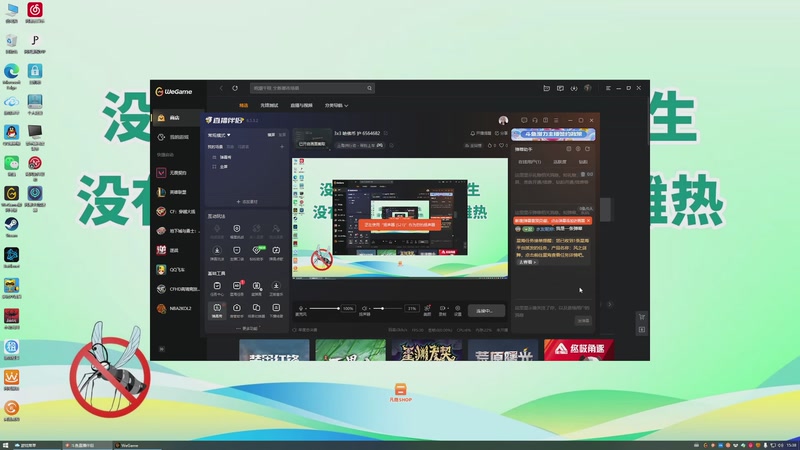Viewport: 800px width, 450px height.
Task: Open the middle tab in 弹幕助手 panel
Action: pyautogui.click(x=560, y=162)
